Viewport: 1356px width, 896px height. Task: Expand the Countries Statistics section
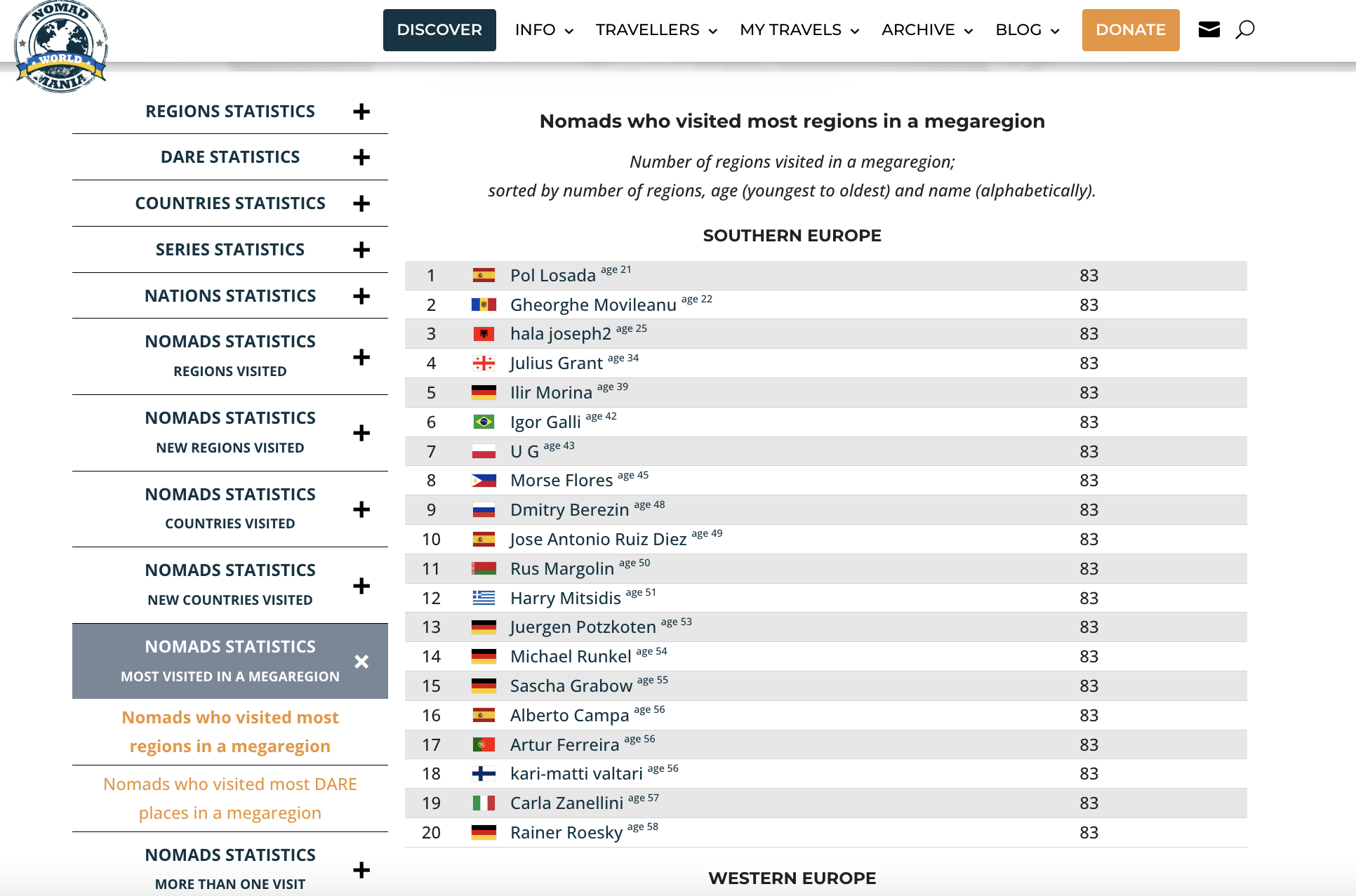[361, 203]
